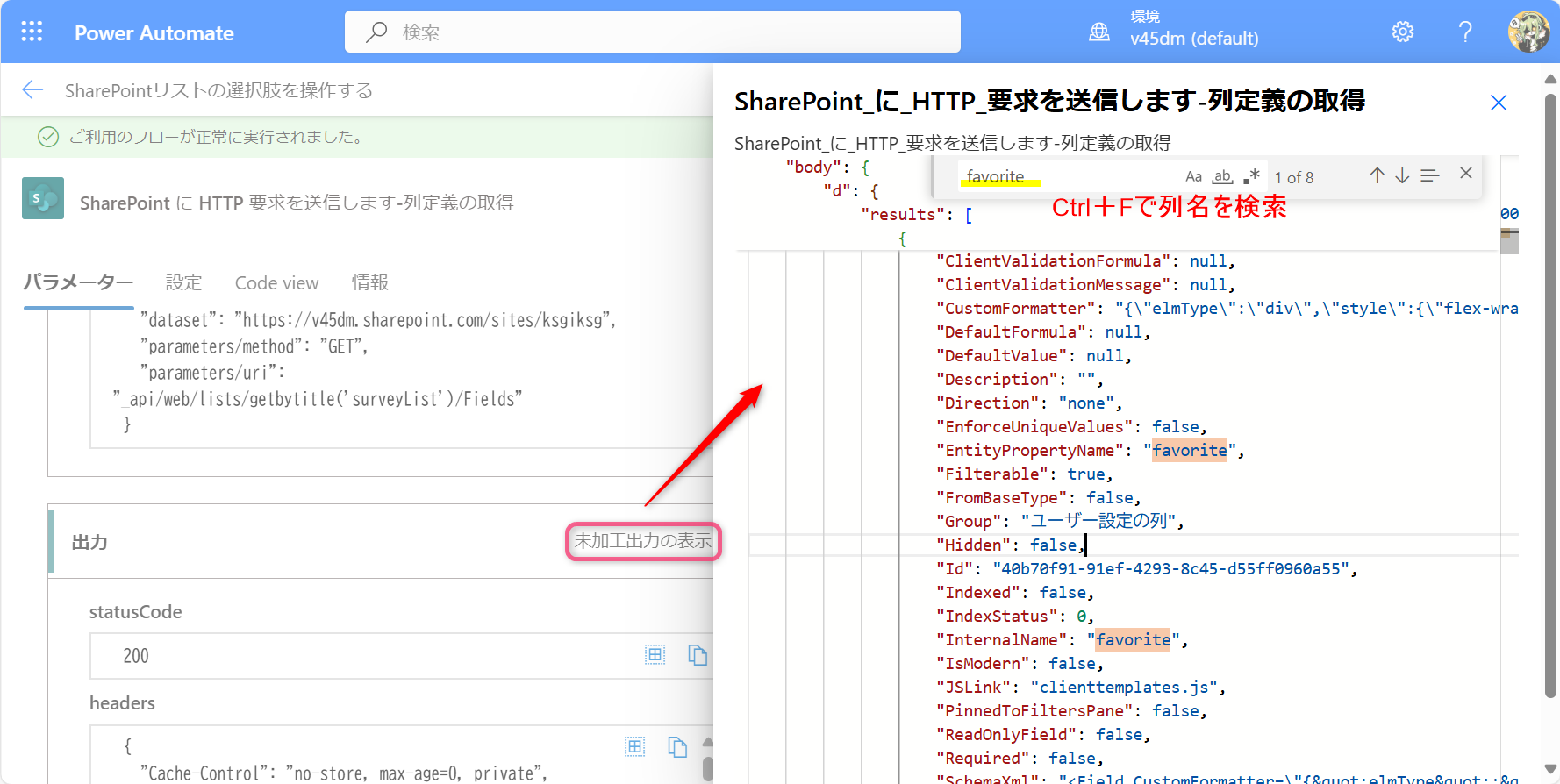Click the "Hidden": false line
Screen dimensions: 1560x784
tap(1011, 545)
